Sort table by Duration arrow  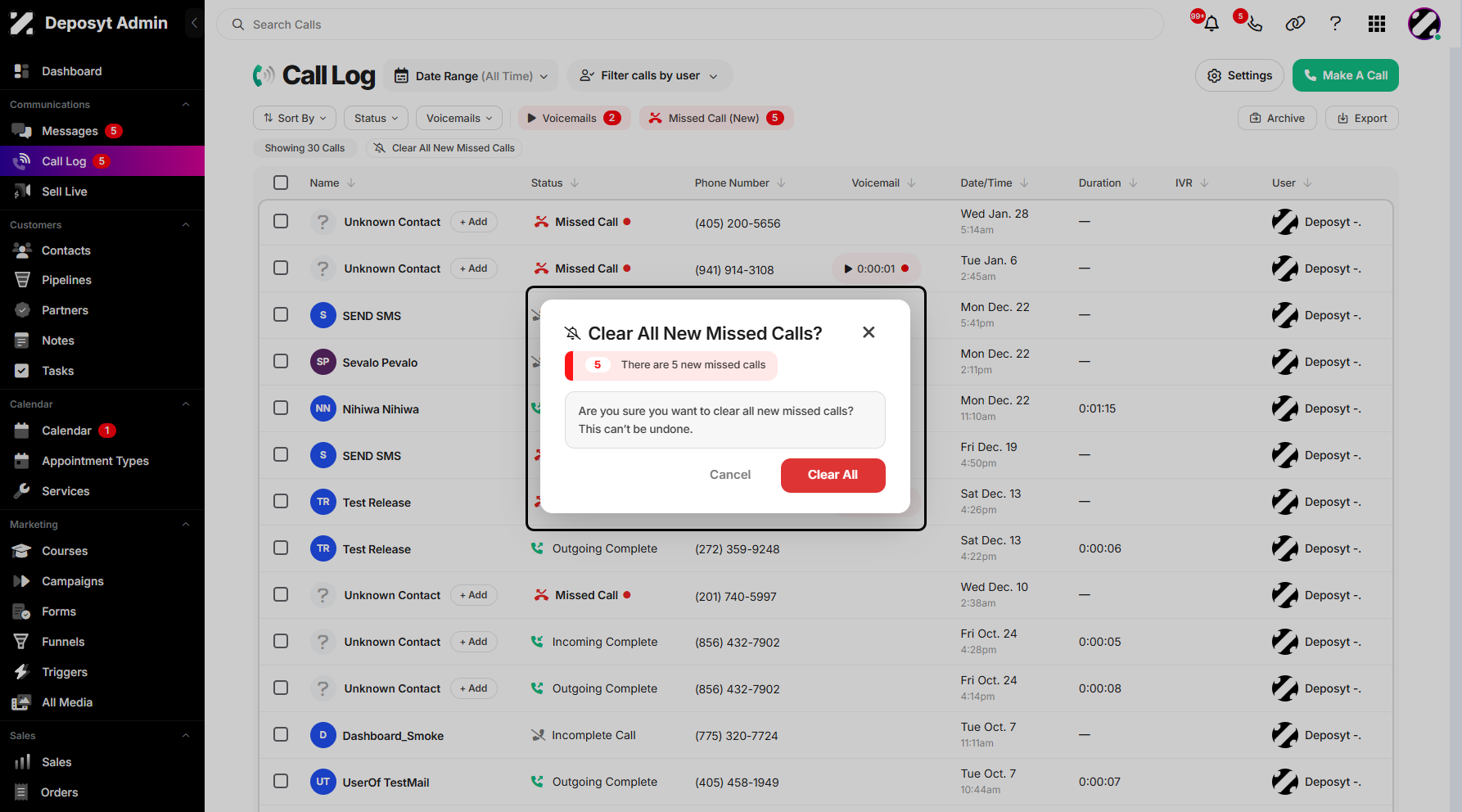coord(1133,183)
